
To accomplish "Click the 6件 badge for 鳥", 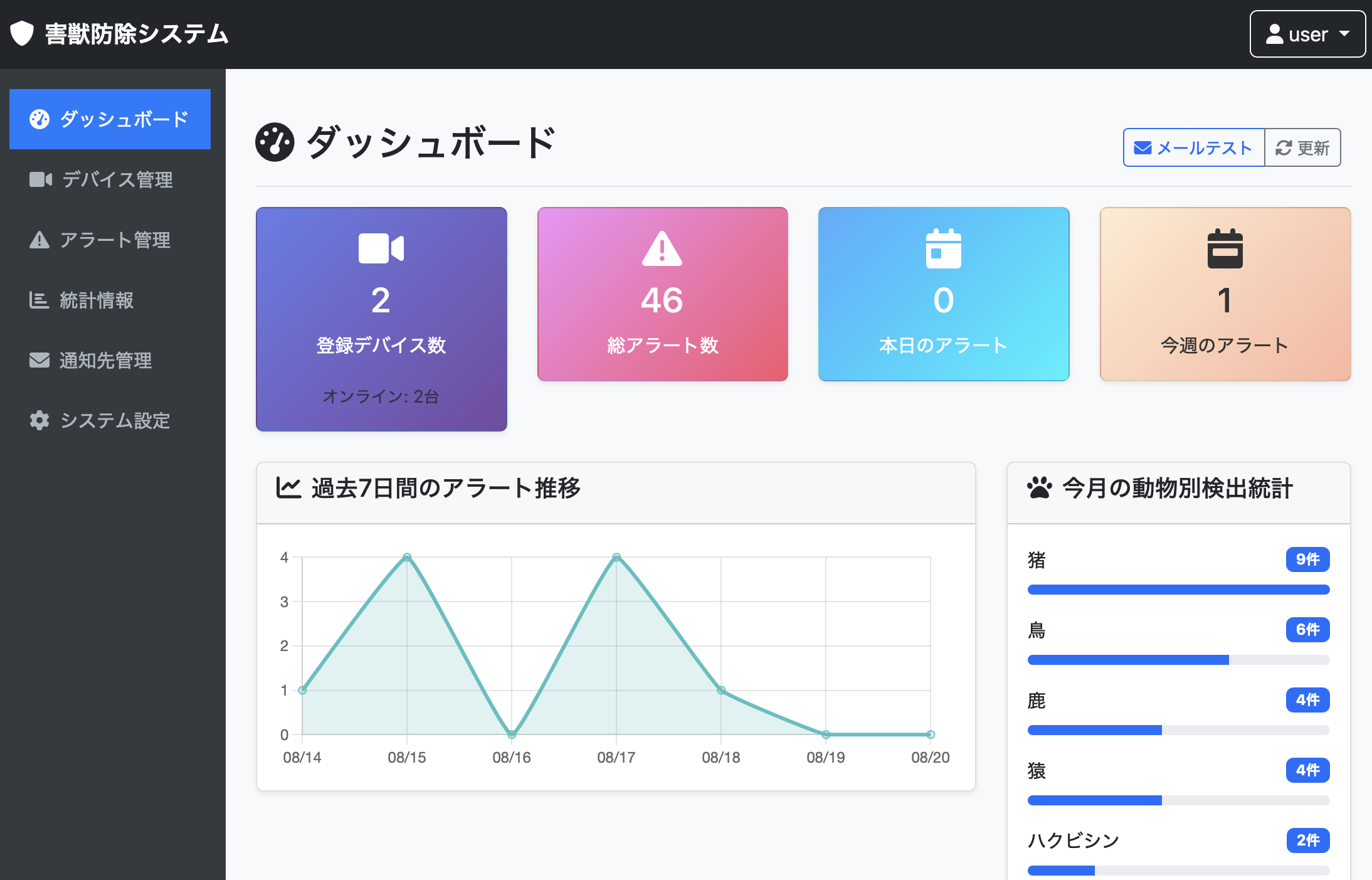I will tap(1308, 630).
